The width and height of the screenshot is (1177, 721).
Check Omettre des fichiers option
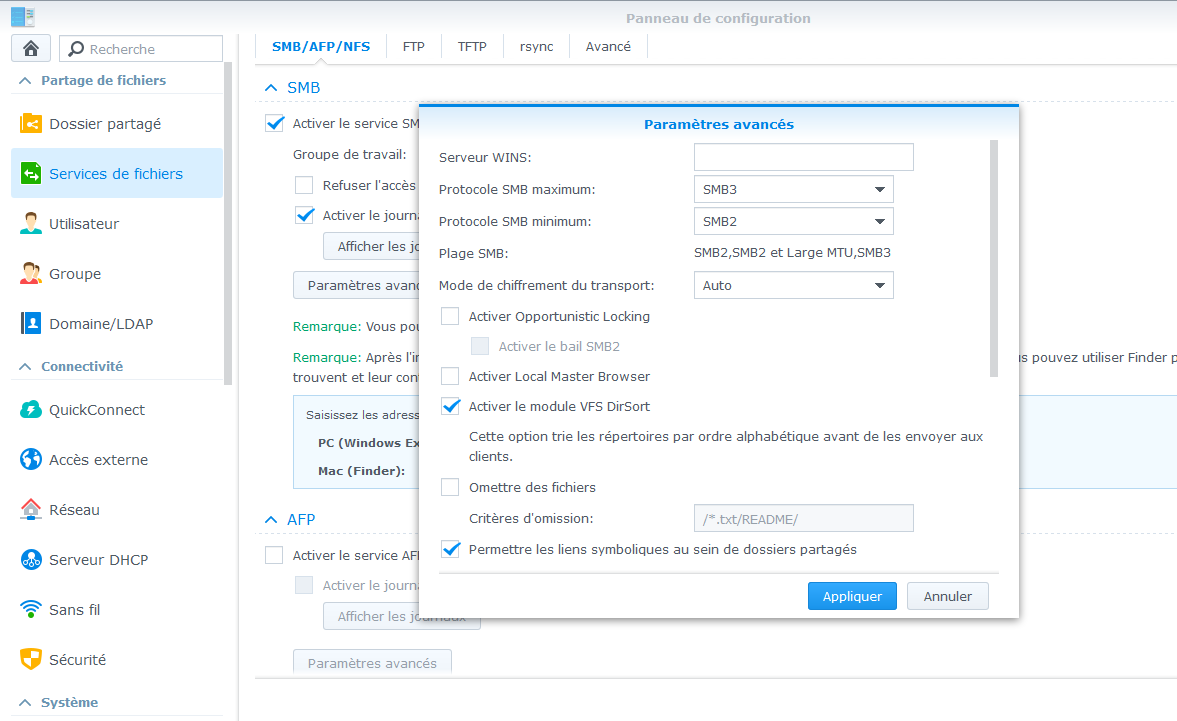click(450, 487)
